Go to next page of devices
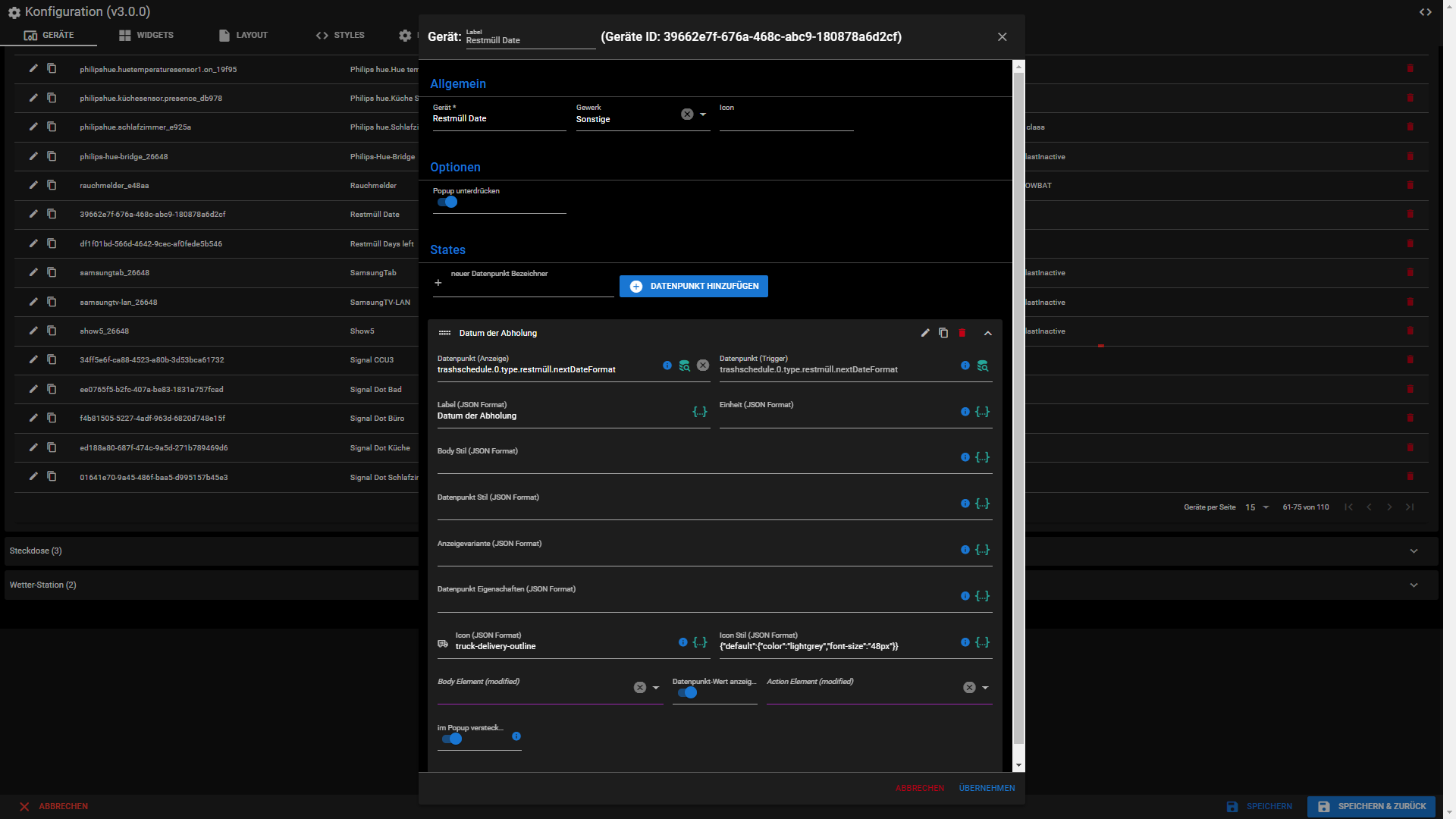 click(x=1389, y=507)
